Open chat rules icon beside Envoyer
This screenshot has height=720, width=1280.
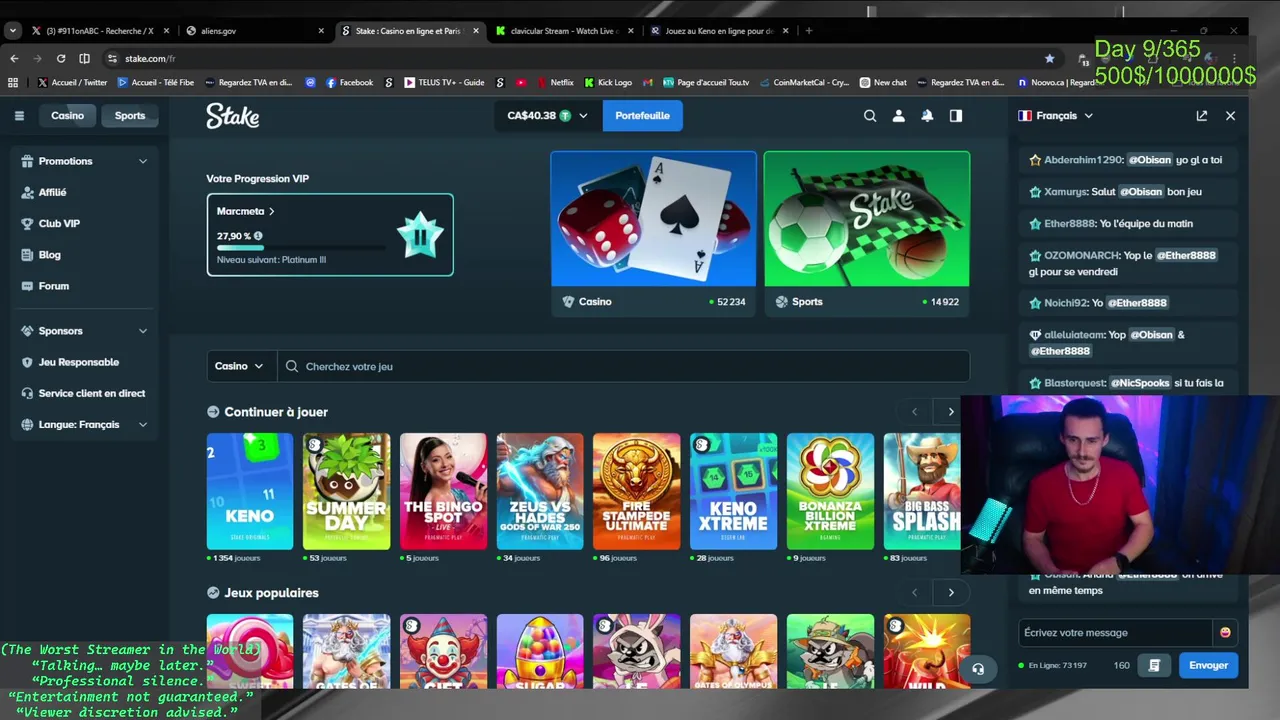(x=1154, y=665)
